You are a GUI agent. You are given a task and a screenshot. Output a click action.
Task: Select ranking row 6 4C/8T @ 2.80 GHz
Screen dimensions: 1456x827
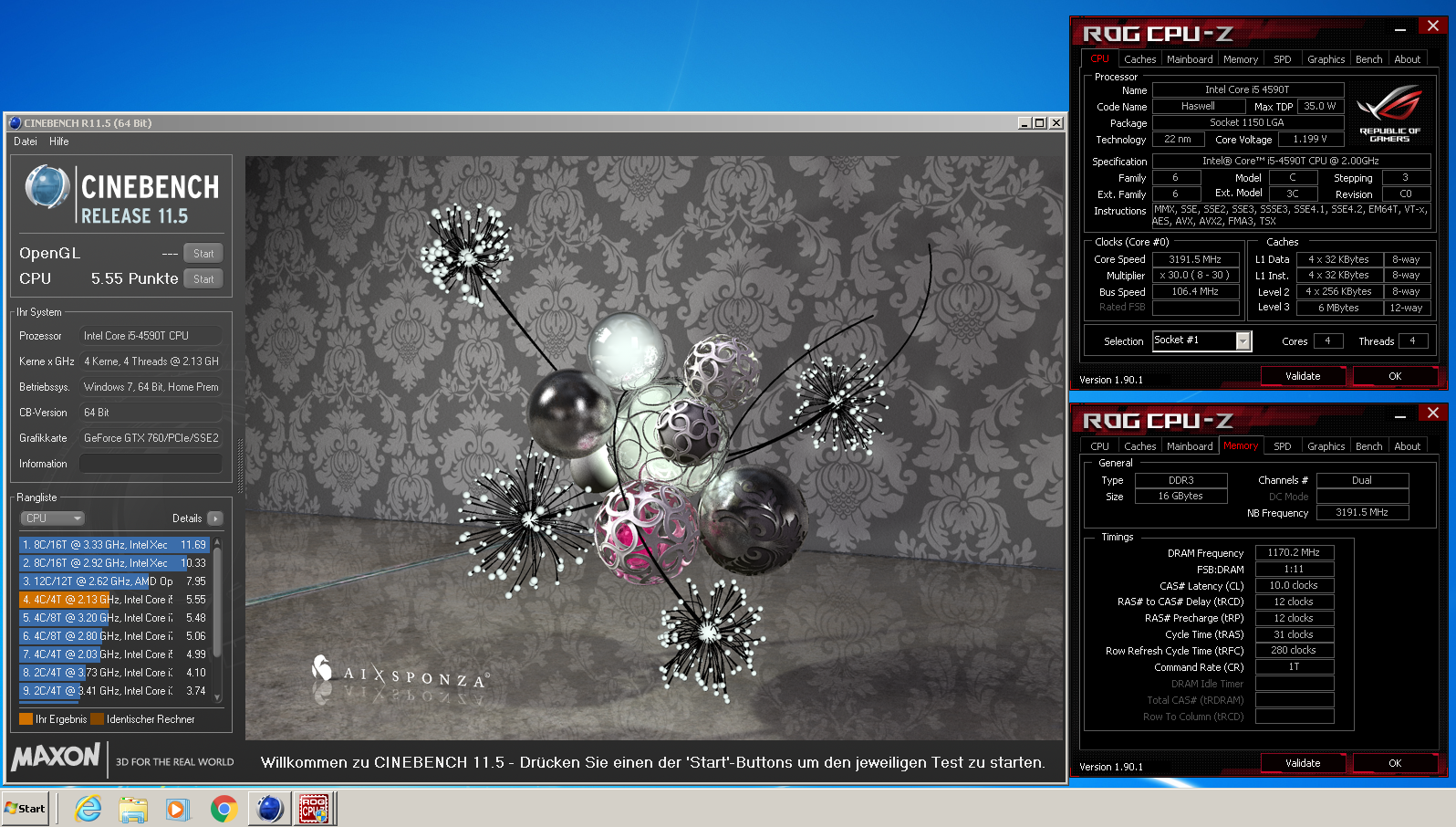tap(115, 636)
